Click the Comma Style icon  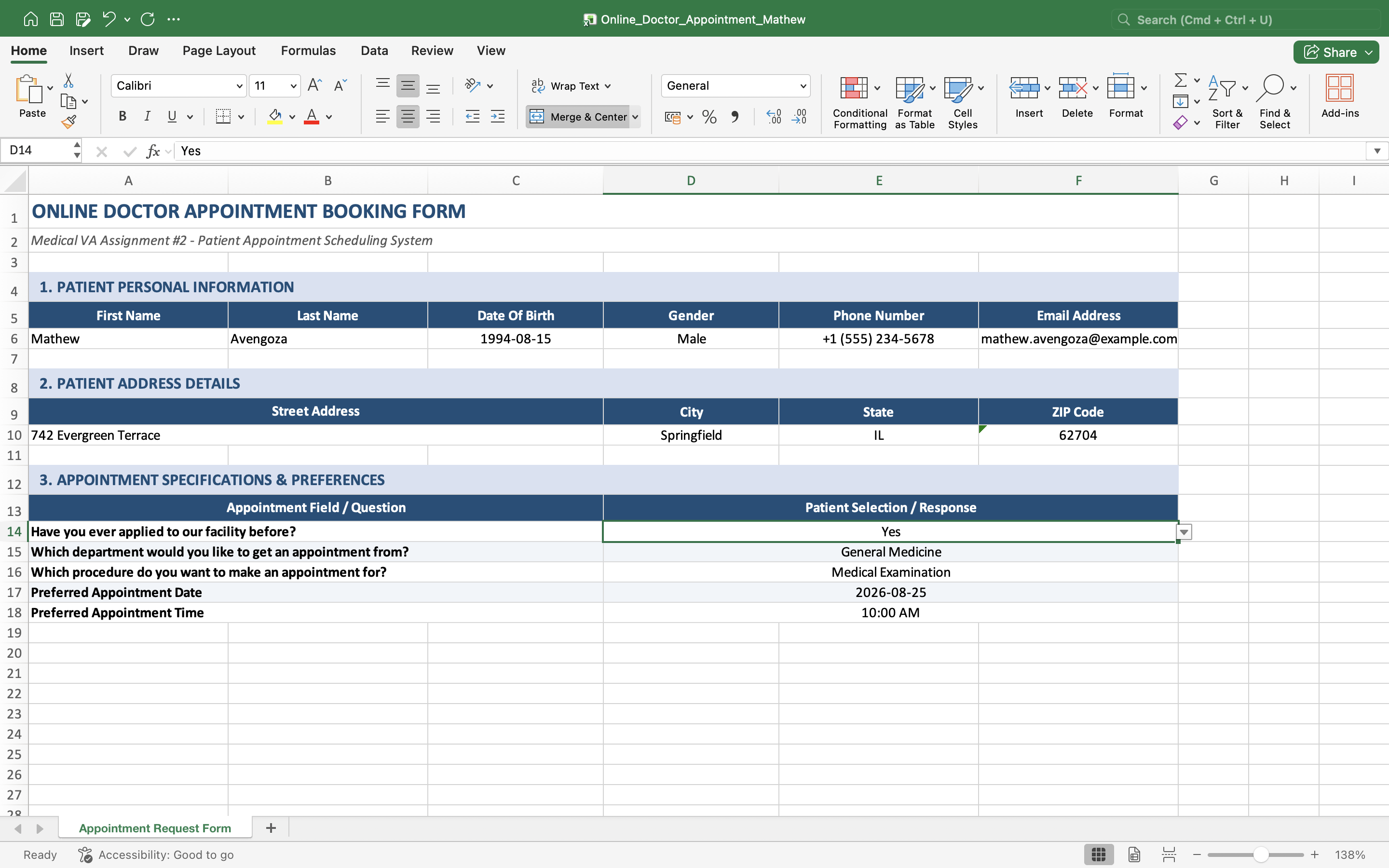(735, 117)
